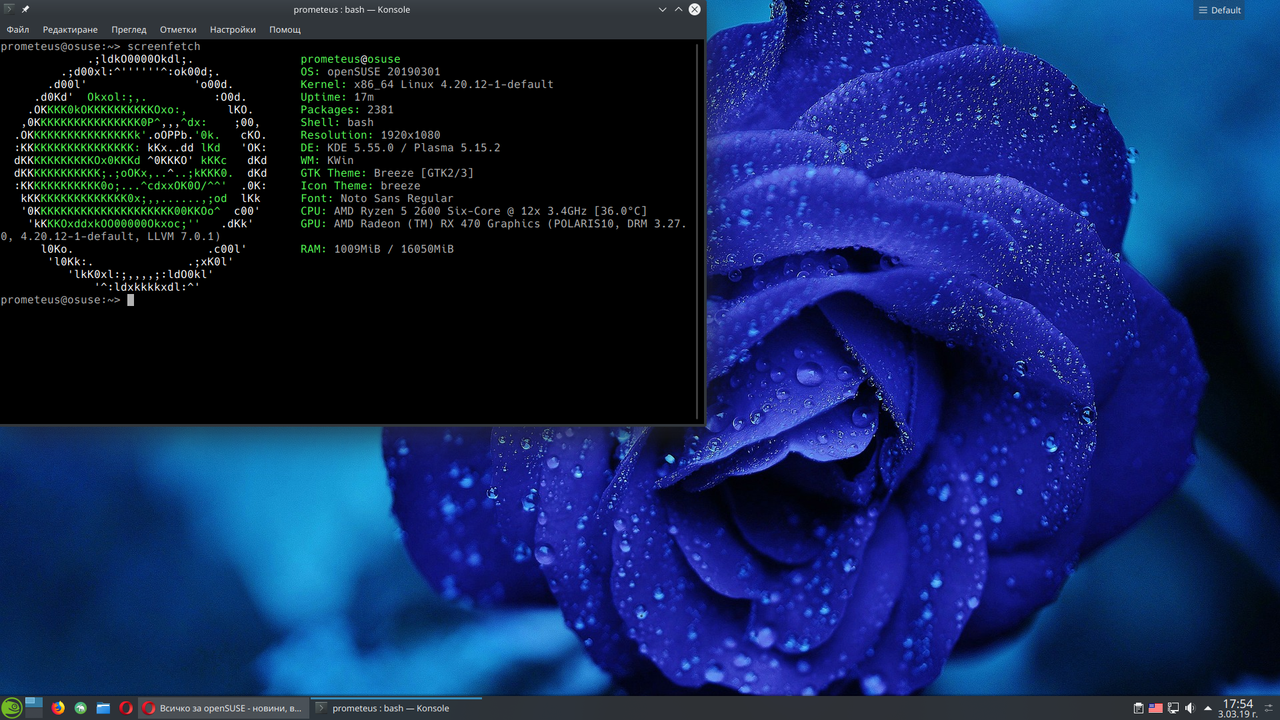Click the 'OS: openSUSE 20190301' line

click(370, 72)
